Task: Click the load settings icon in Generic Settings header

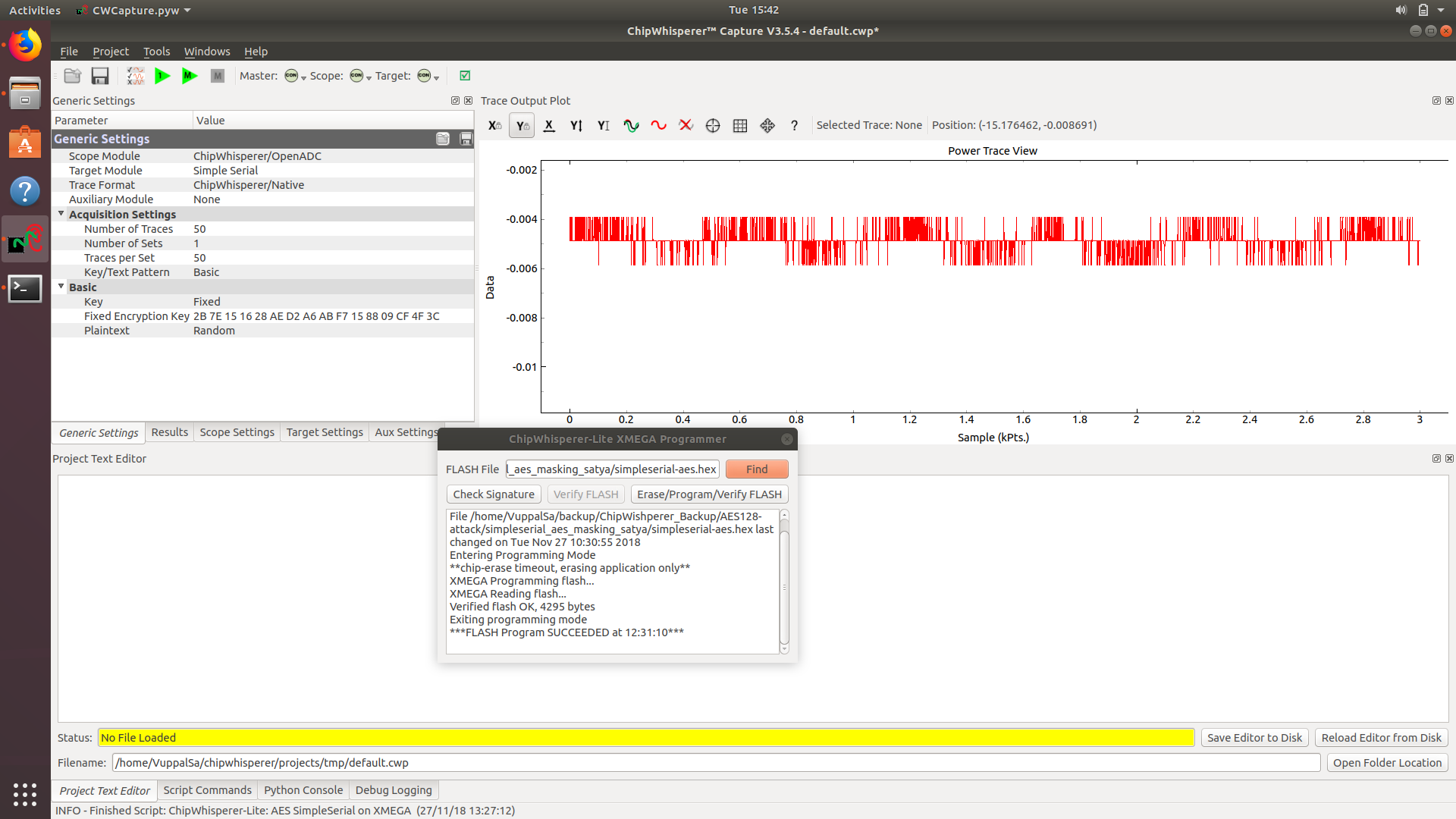Action: pyautogui.click(x=443, y=139)
